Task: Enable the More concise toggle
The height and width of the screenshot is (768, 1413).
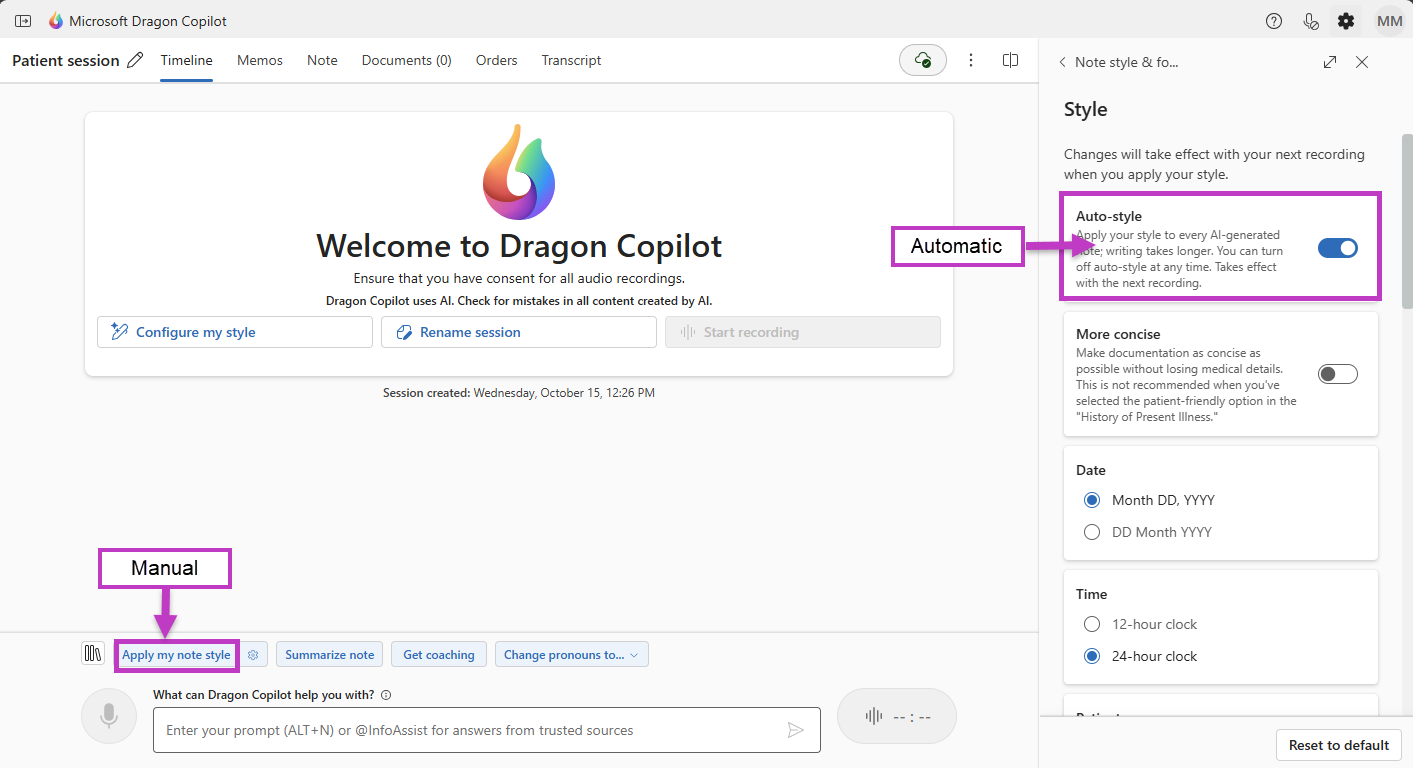Action: [x=1337, y=374]
